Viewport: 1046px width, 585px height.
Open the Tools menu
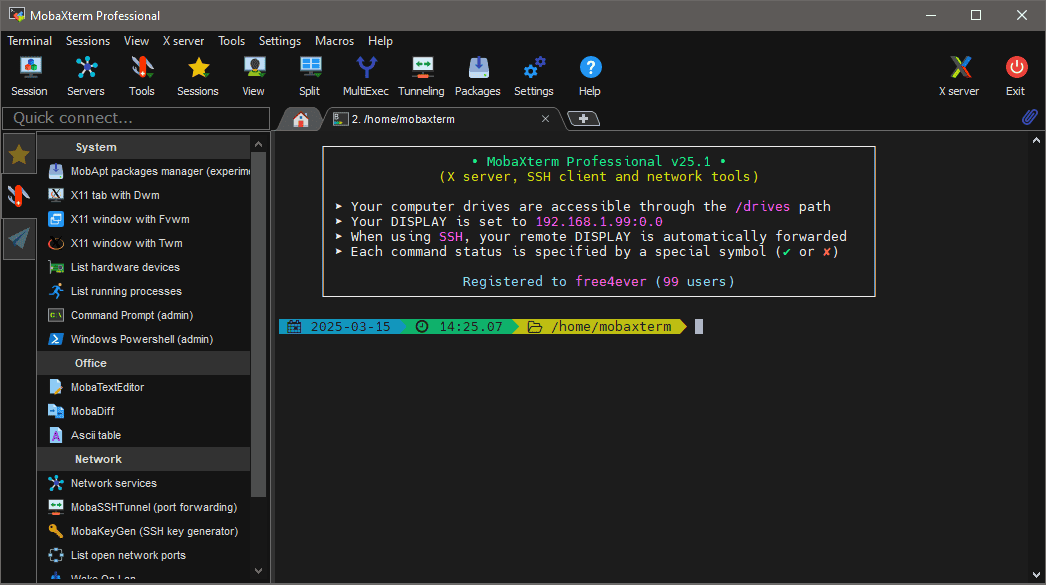tap(231, 41)
